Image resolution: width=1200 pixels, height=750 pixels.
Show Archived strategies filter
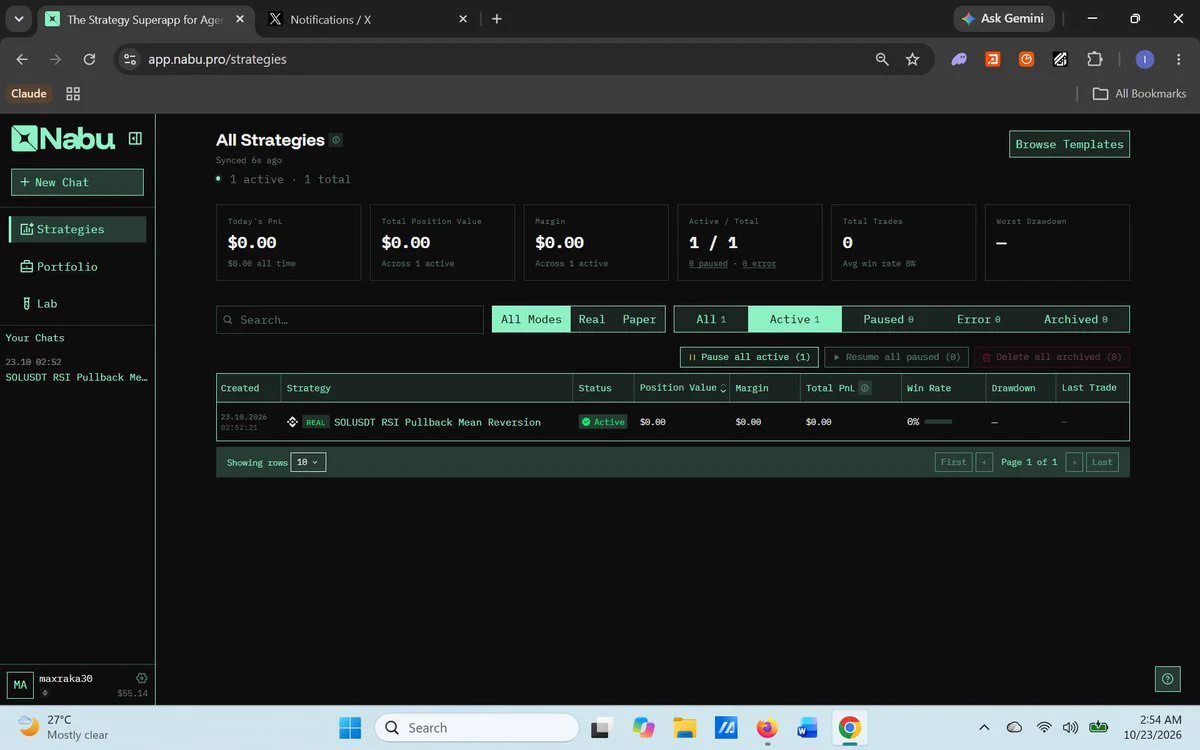pos(1075,319)
